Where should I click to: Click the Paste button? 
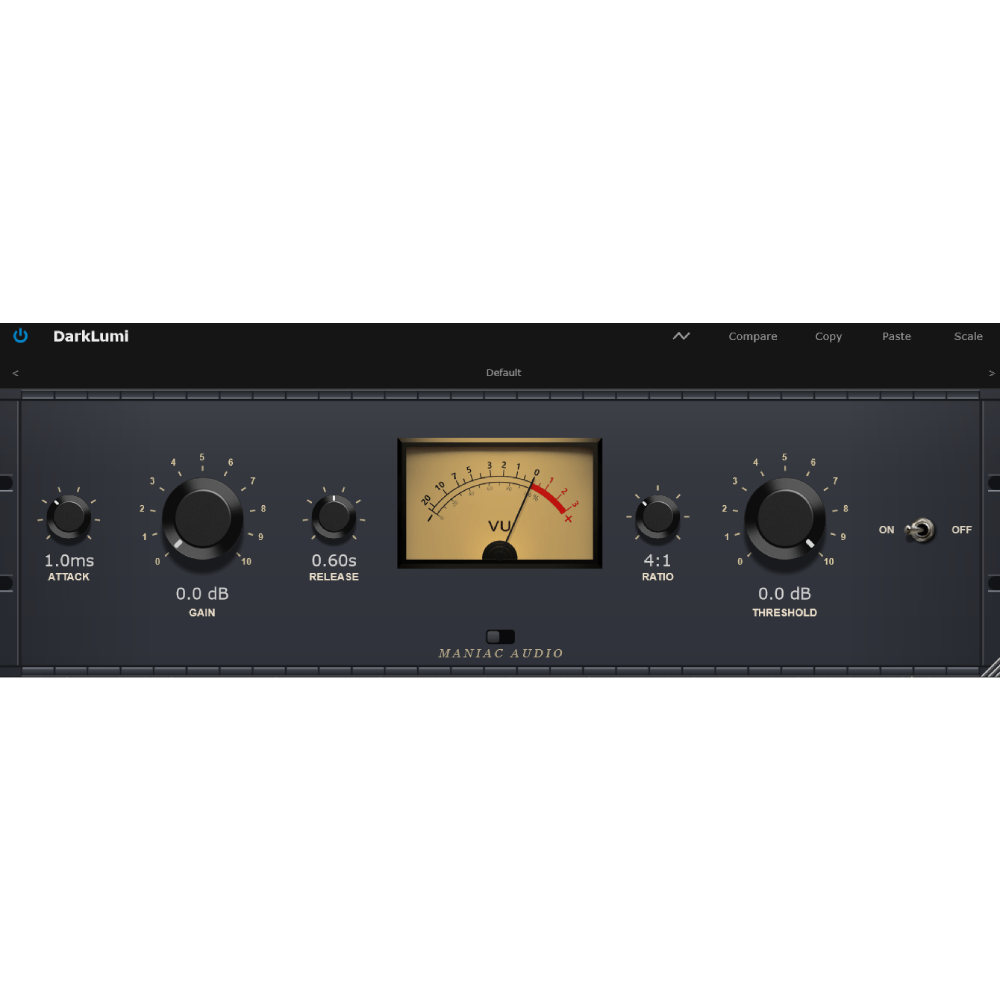tap(896, 336)
